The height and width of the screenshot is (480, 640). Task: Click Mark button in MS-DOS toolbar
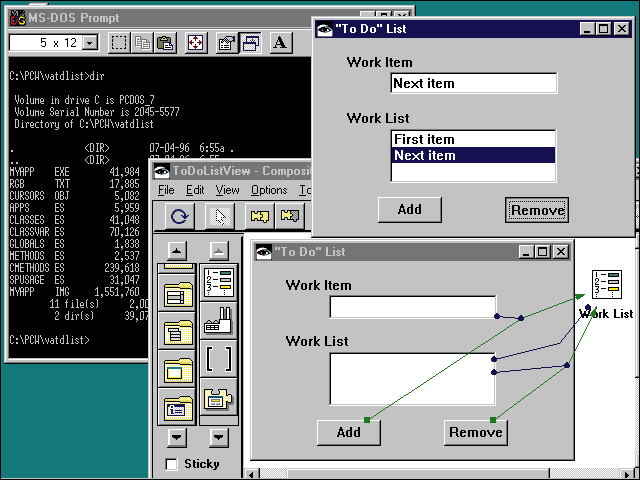[119, 42]
